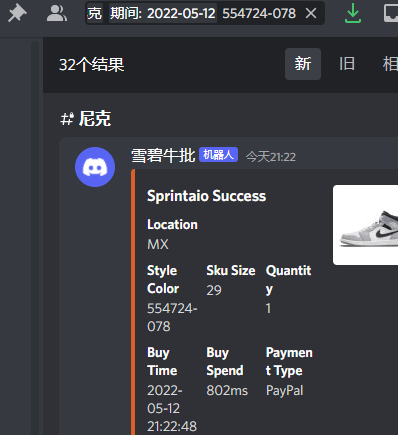Select the 32个结果 results count text

pyautogui.click(x=92, y=64)
